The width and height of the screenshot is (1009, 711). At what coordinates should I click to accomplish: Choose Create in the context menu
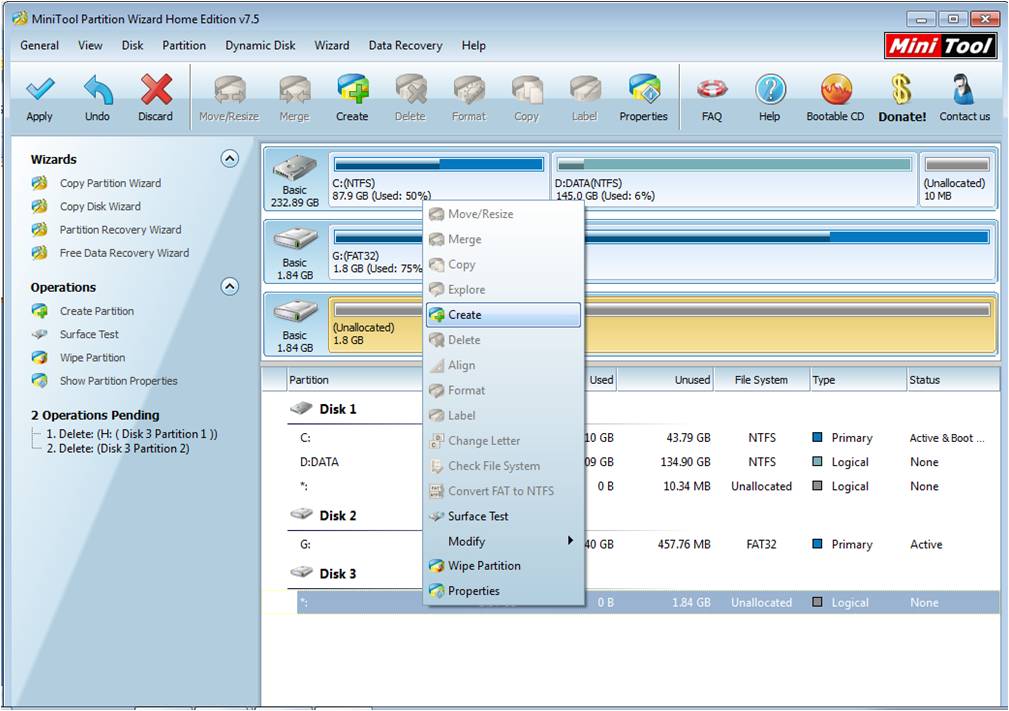pyautogui.click(x=503, y=315)
